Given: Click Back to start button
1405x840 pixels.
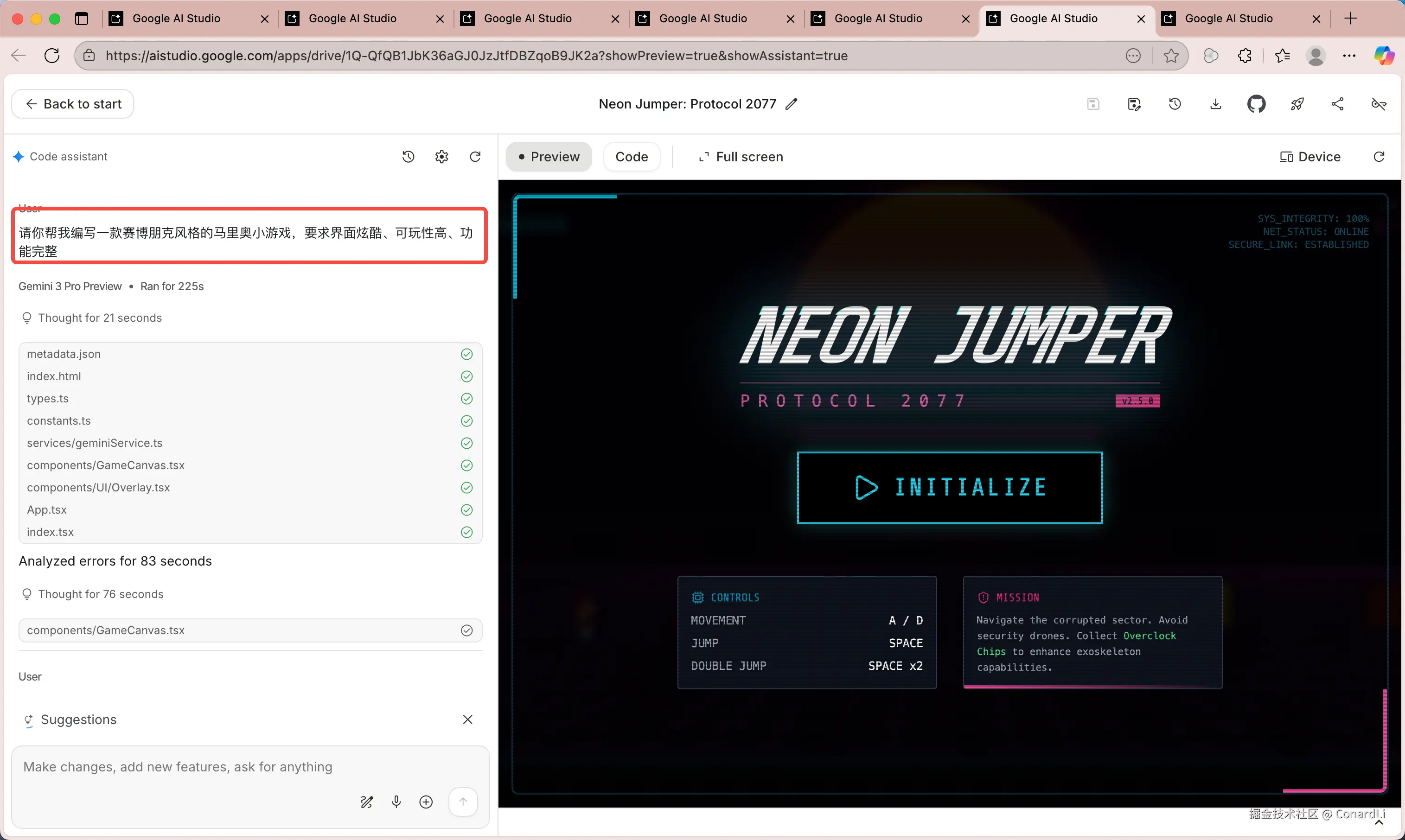Looking at the screenshot, I should click(x=73, y=104).
